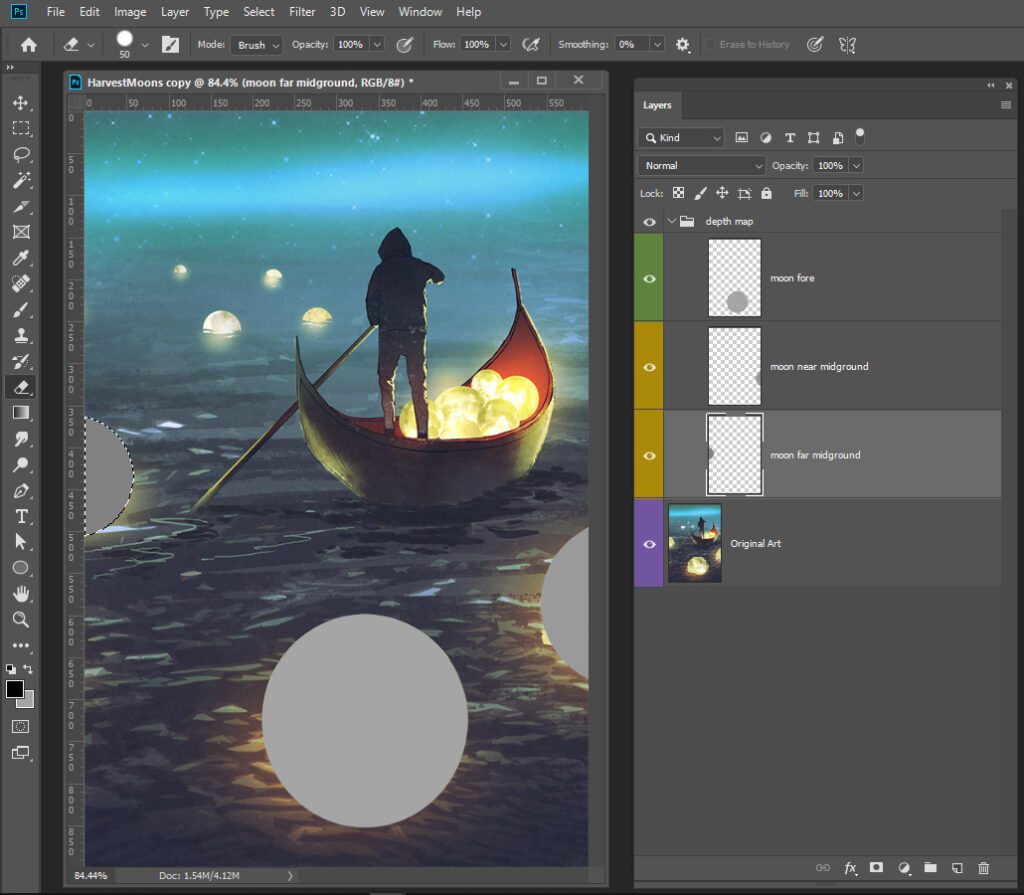Select the Hand tool
This screenshot has height=895, width=1024.
click(20, 594)
